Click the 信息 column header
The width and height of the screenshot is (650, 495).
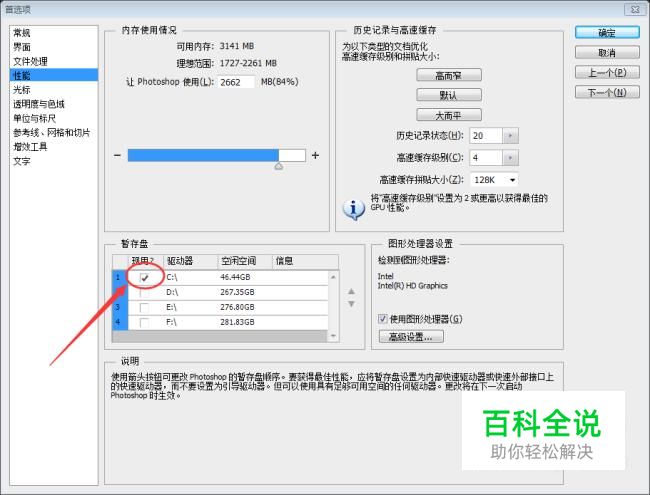click(x=305, y=261)
